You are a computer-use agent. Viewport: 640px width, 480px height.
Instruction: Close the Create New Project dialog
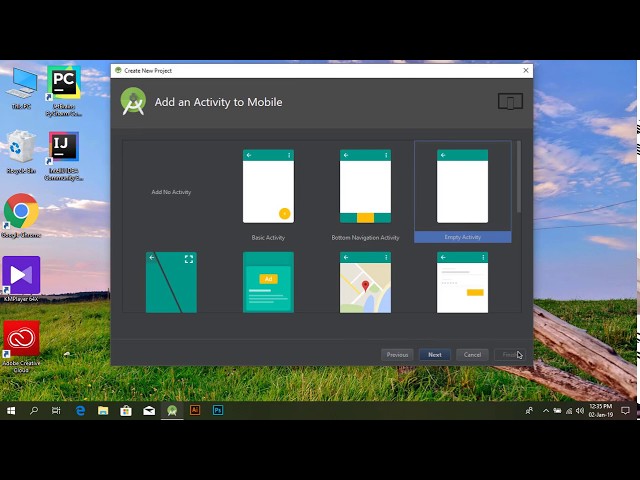[526, 71]
